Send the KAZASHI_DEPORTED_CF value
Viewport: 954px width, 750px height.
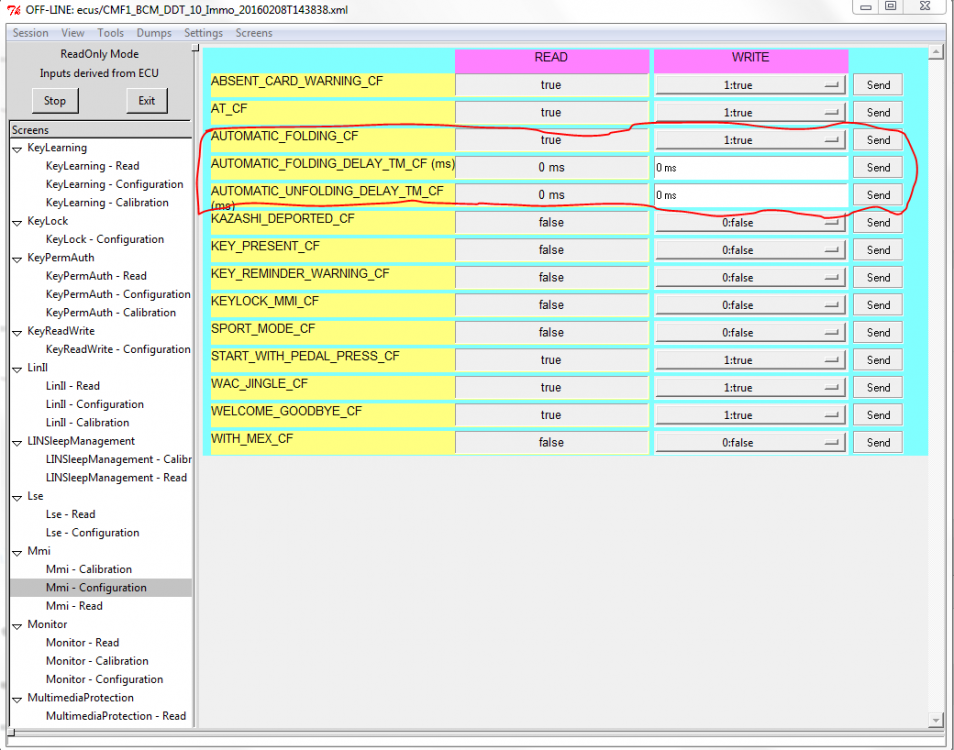pyautogui.click(x=878, y=223)
